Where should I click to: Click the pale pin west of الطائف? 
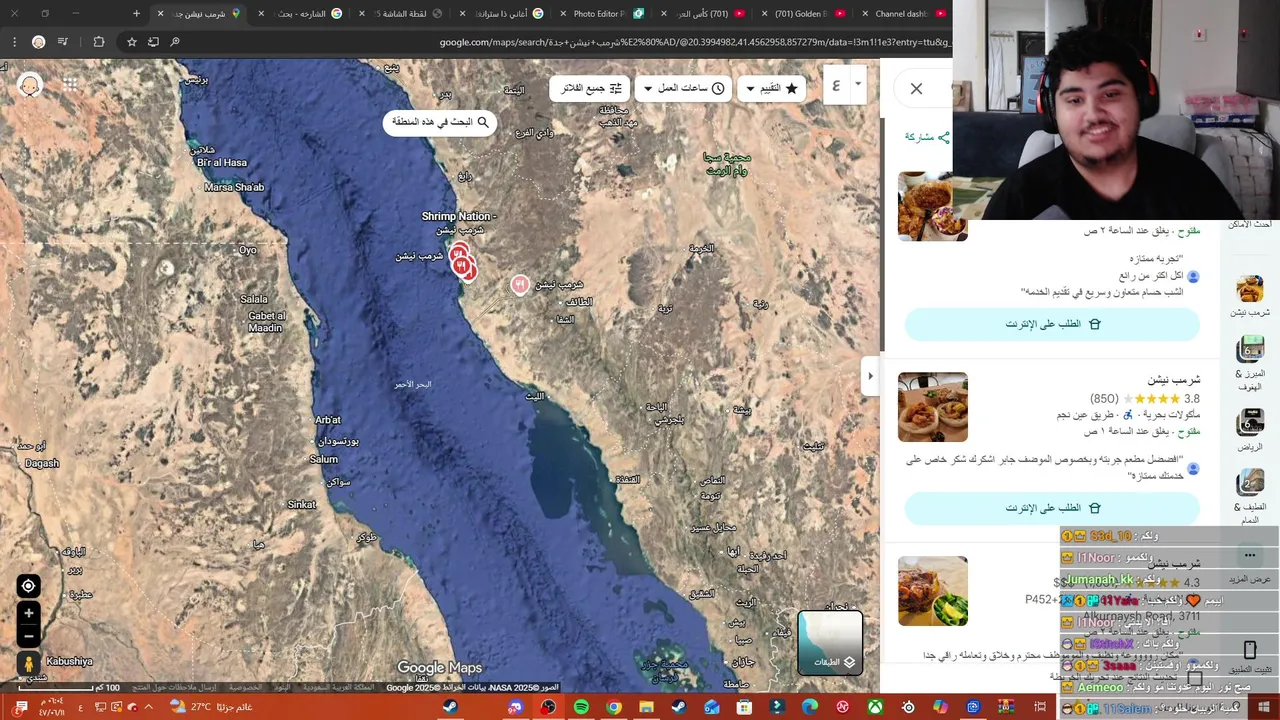point(520,285)
